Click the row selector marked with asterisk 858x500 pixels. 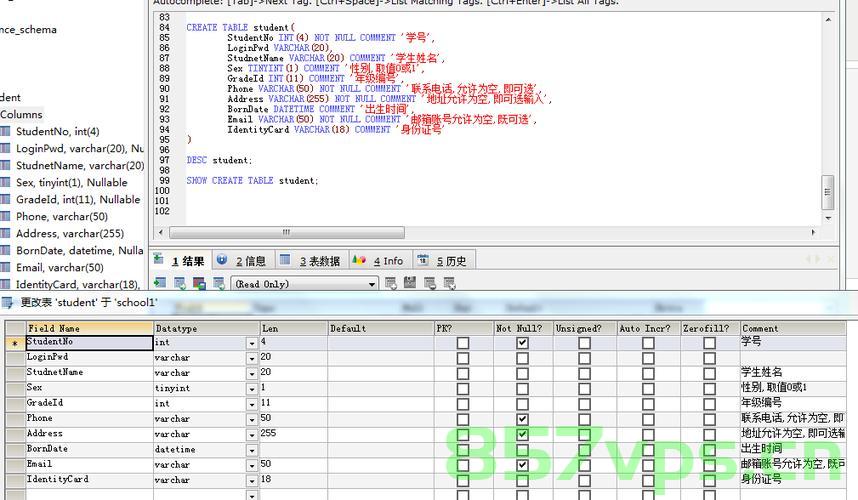pos(15,343)
